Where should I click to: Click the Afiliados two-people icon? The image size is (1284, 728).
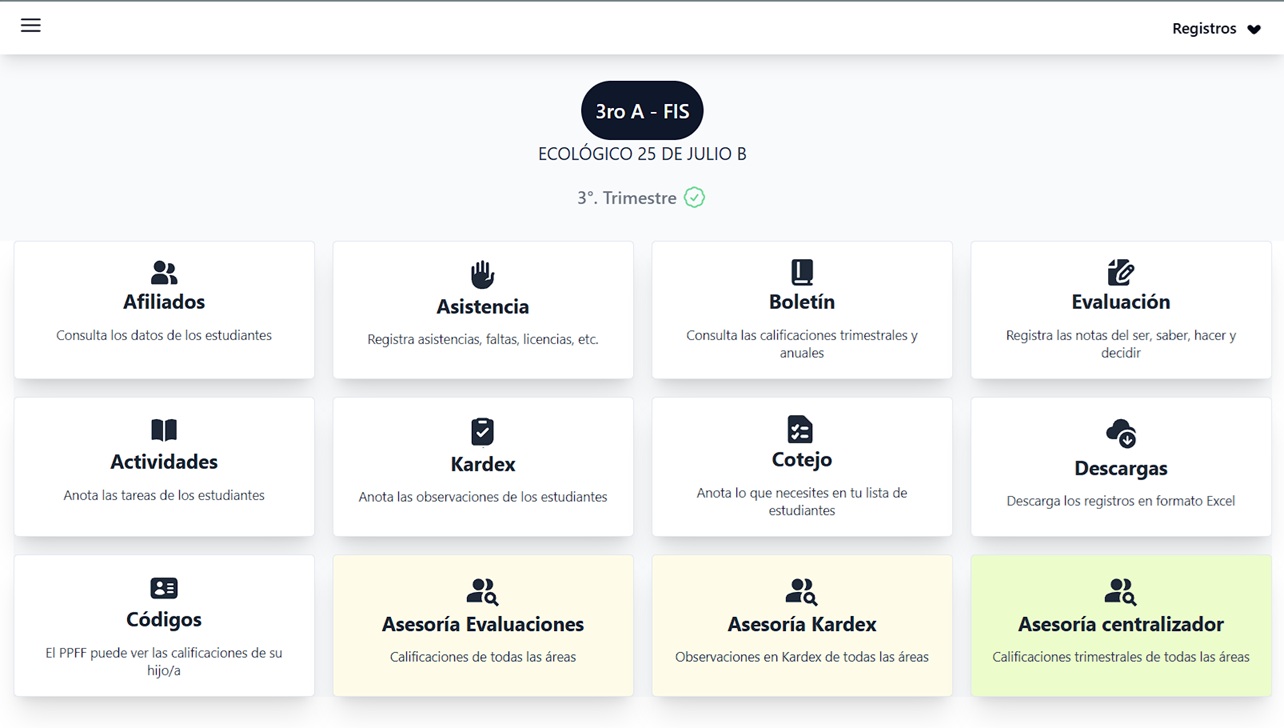(x=163, y=272)
